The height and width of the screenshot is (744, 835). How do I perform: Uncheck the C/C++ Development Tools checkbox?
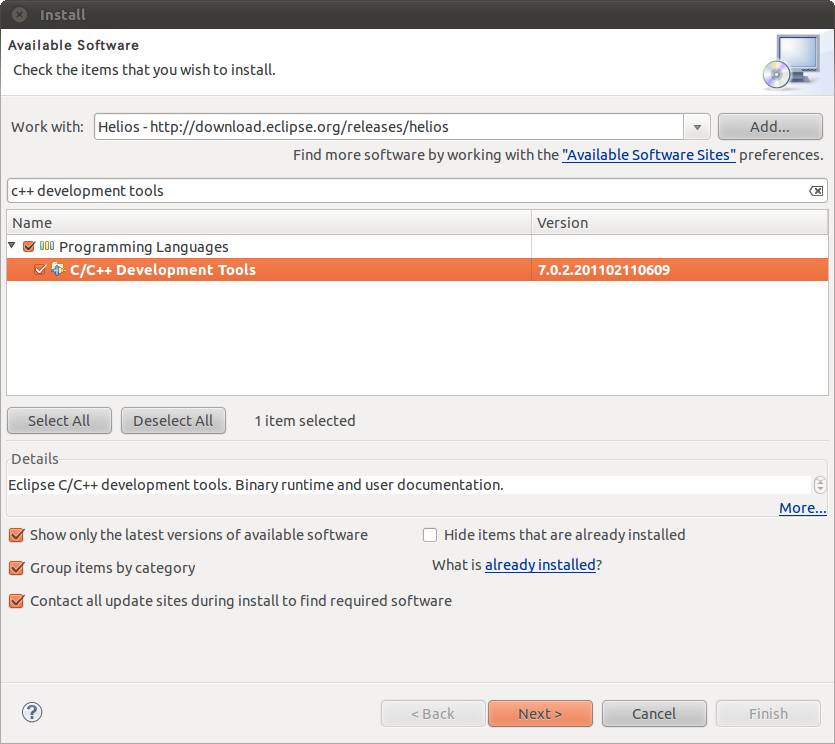coord(40,270)
